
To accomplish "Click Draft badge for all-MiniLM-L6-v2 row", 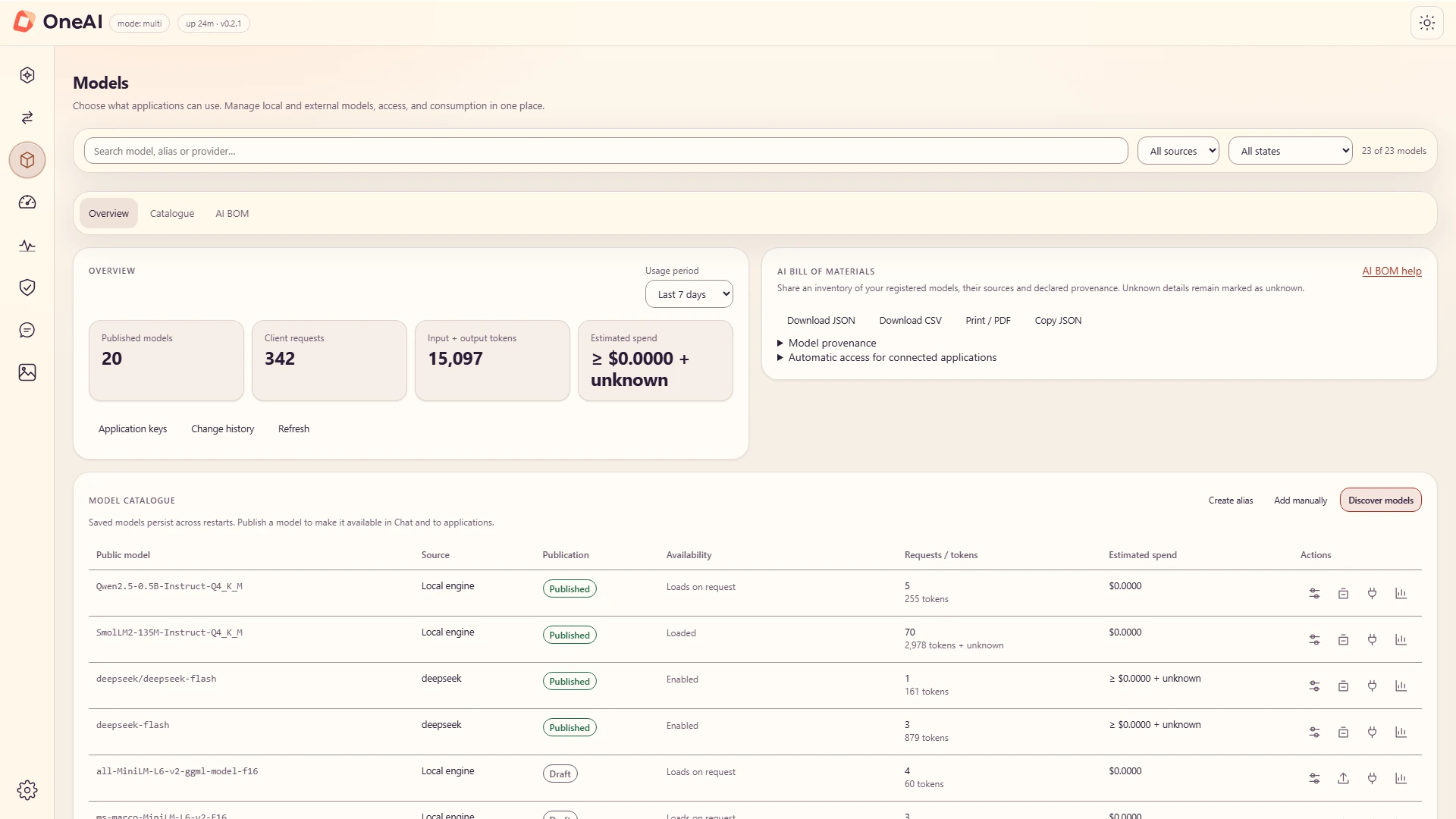I will (560, 774).
